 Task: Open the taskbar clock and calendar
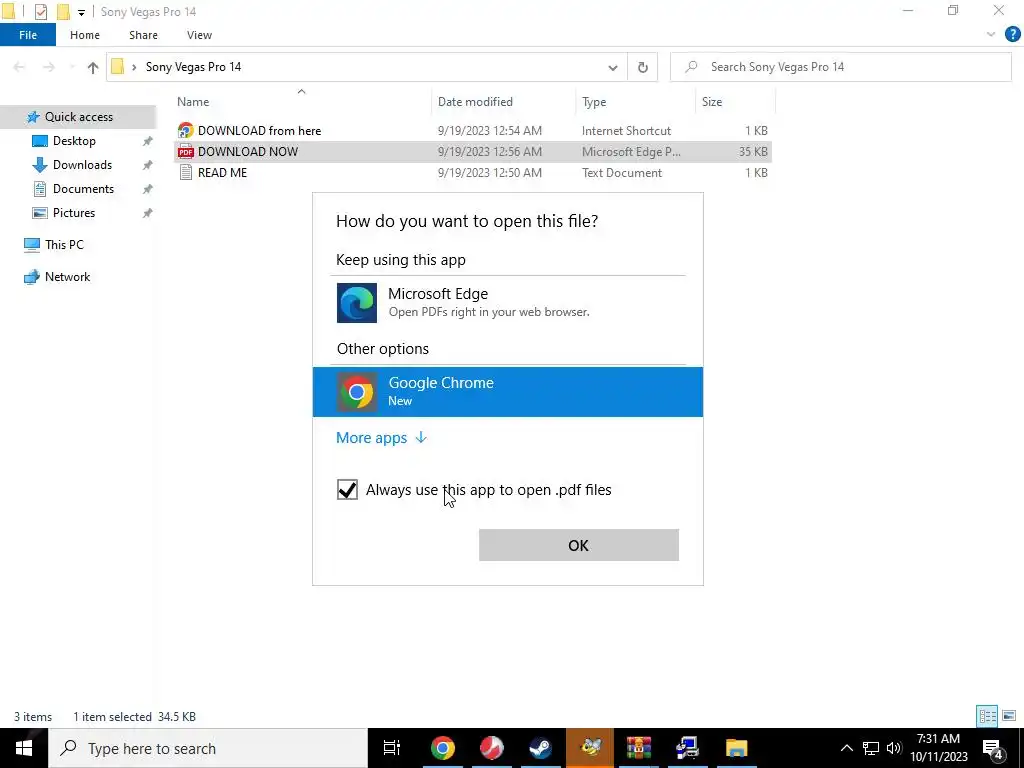[x=938, y=748]
